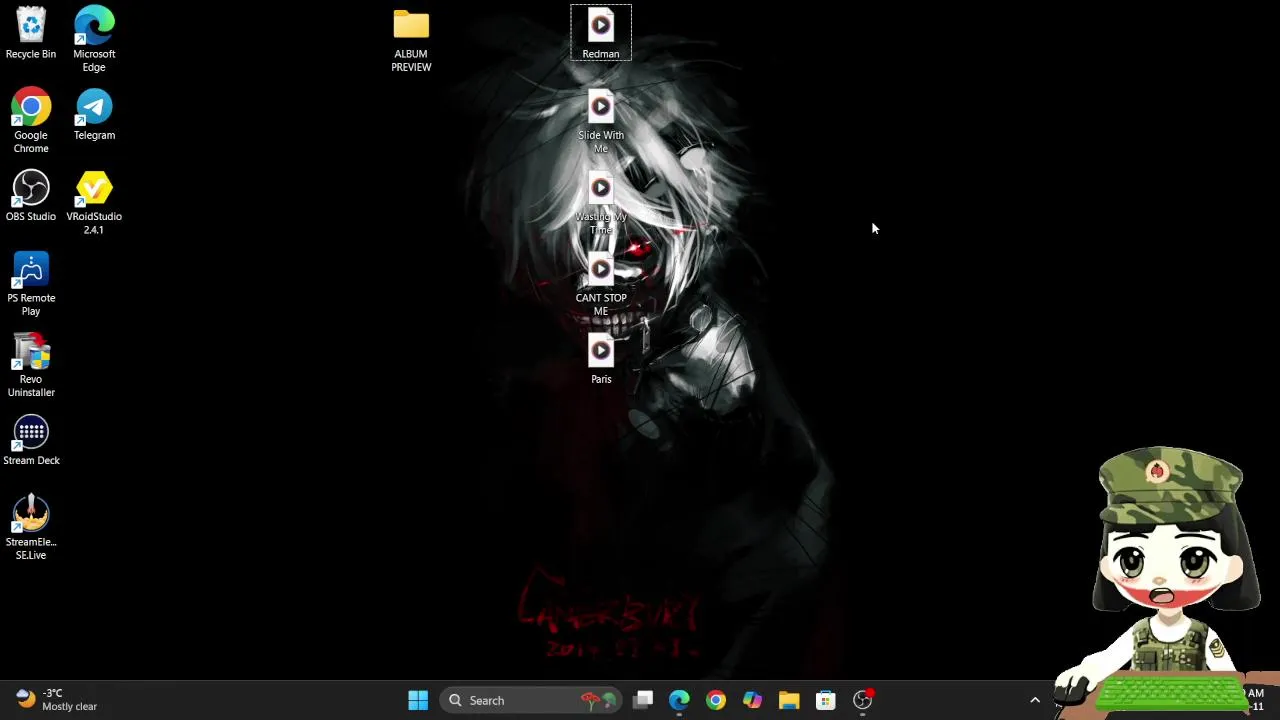Select the Redman media file
The image size is (1280, 720).
coord(601,33)
